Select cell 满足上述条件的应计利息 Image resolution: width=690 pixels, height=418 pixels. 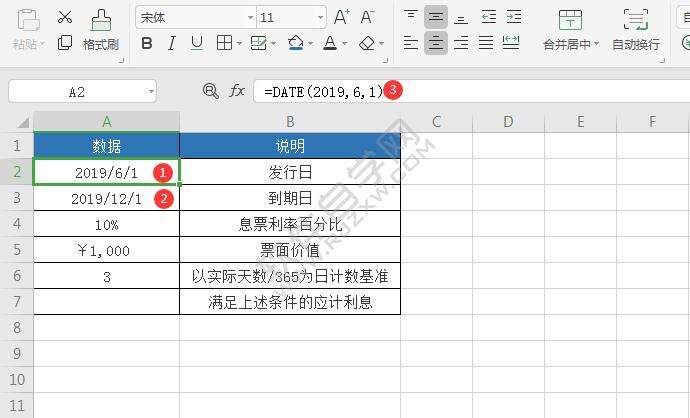pyautogui.click(x=290, y=302)
